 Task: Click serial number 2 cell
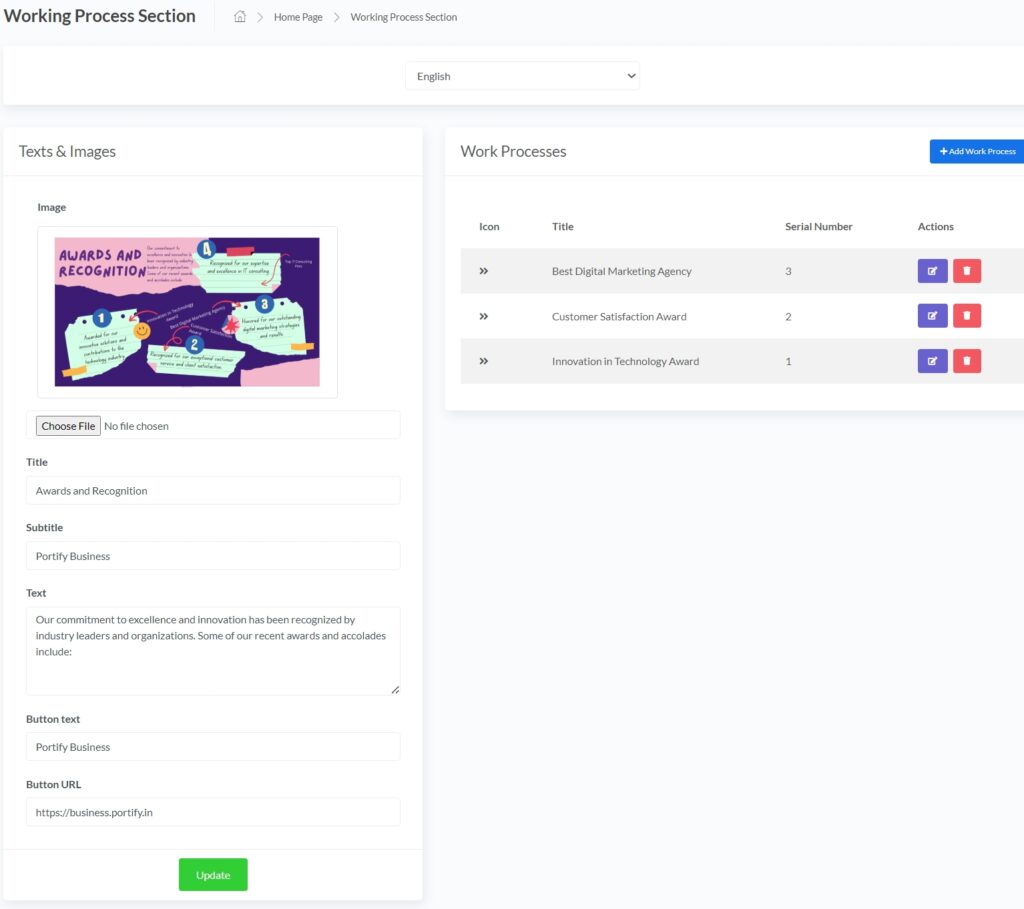click(788, 316)
